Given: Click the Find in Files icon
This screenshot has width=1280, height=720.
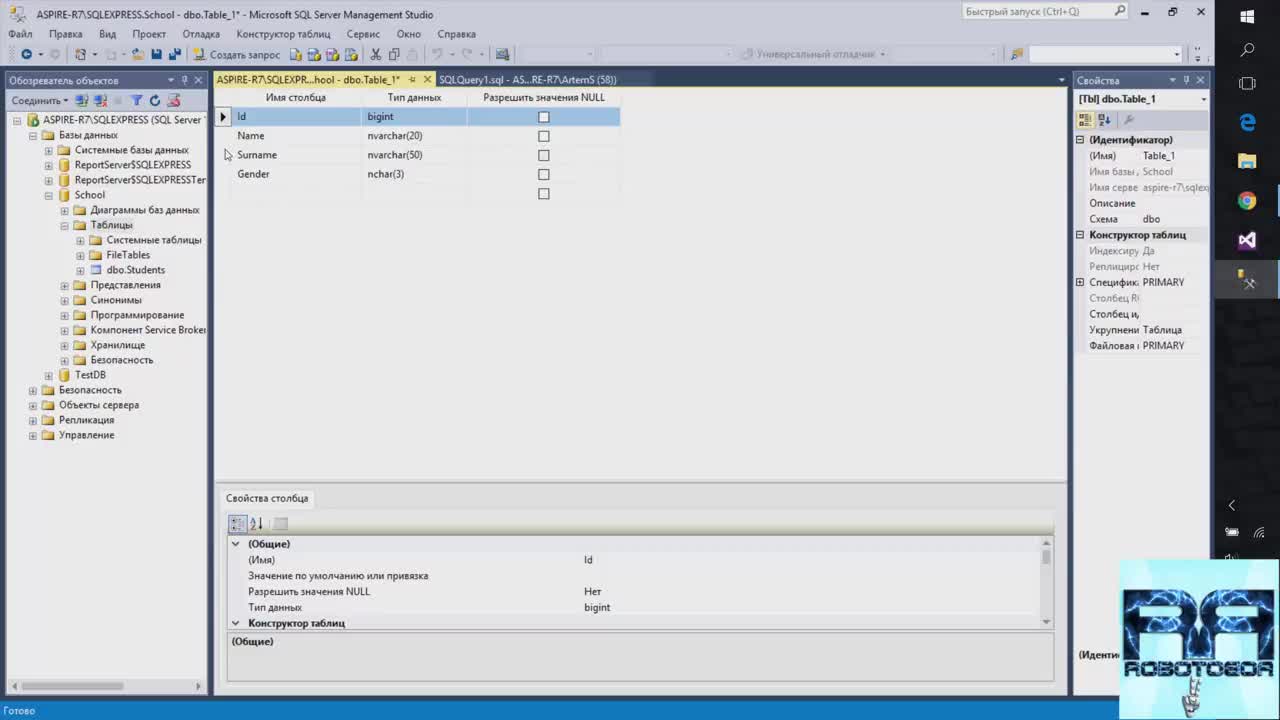Looking at the screenshot, I should [x=1017, y=54].
